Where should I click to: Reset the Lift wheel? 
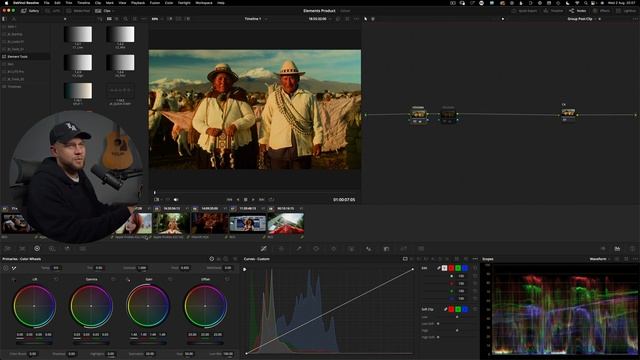56,279
